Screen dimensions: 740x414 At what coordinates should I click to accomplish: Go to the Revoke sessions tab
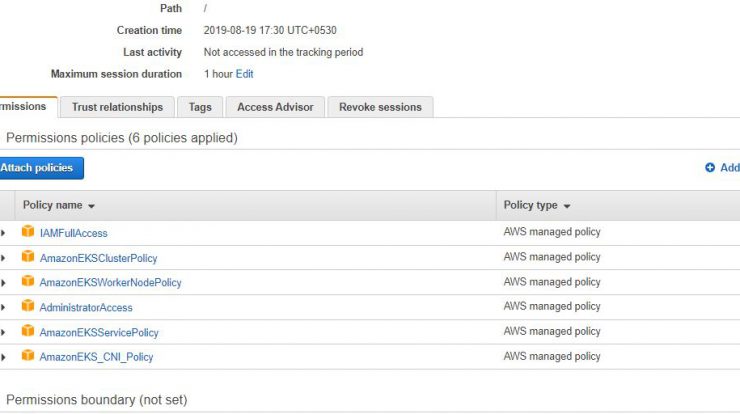pyautogui.click(x=380, y=107)
